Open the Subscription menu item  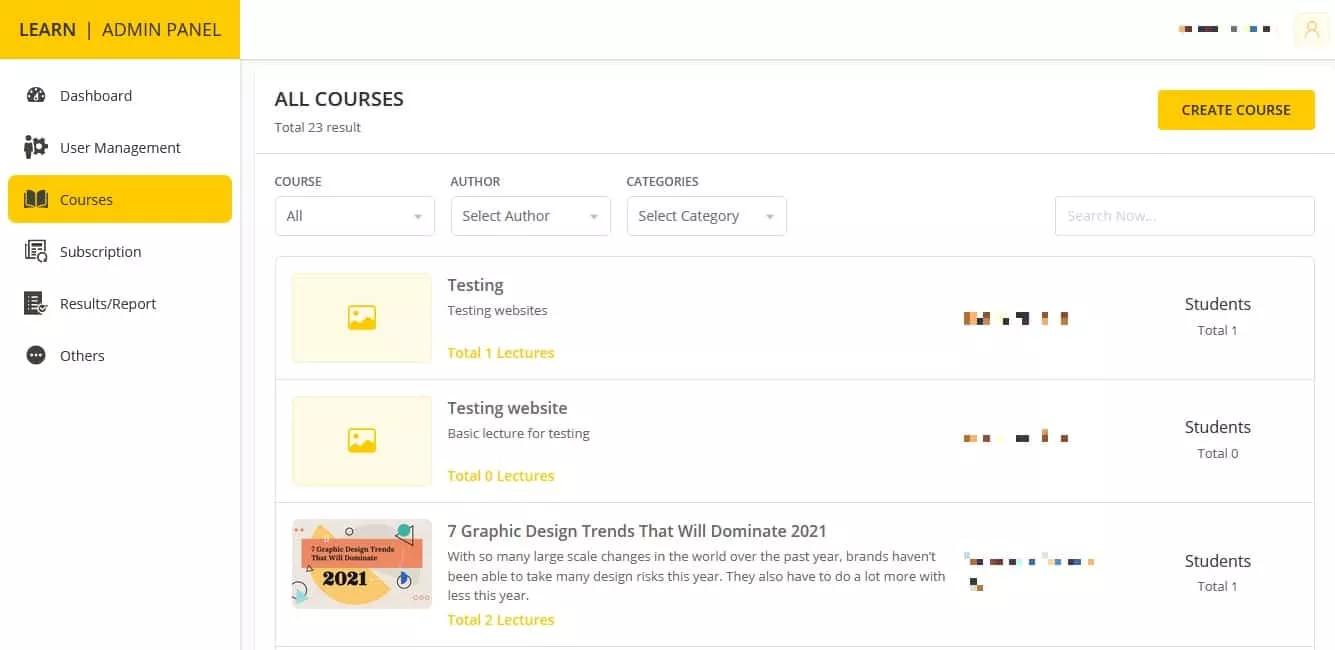[100, 252]
